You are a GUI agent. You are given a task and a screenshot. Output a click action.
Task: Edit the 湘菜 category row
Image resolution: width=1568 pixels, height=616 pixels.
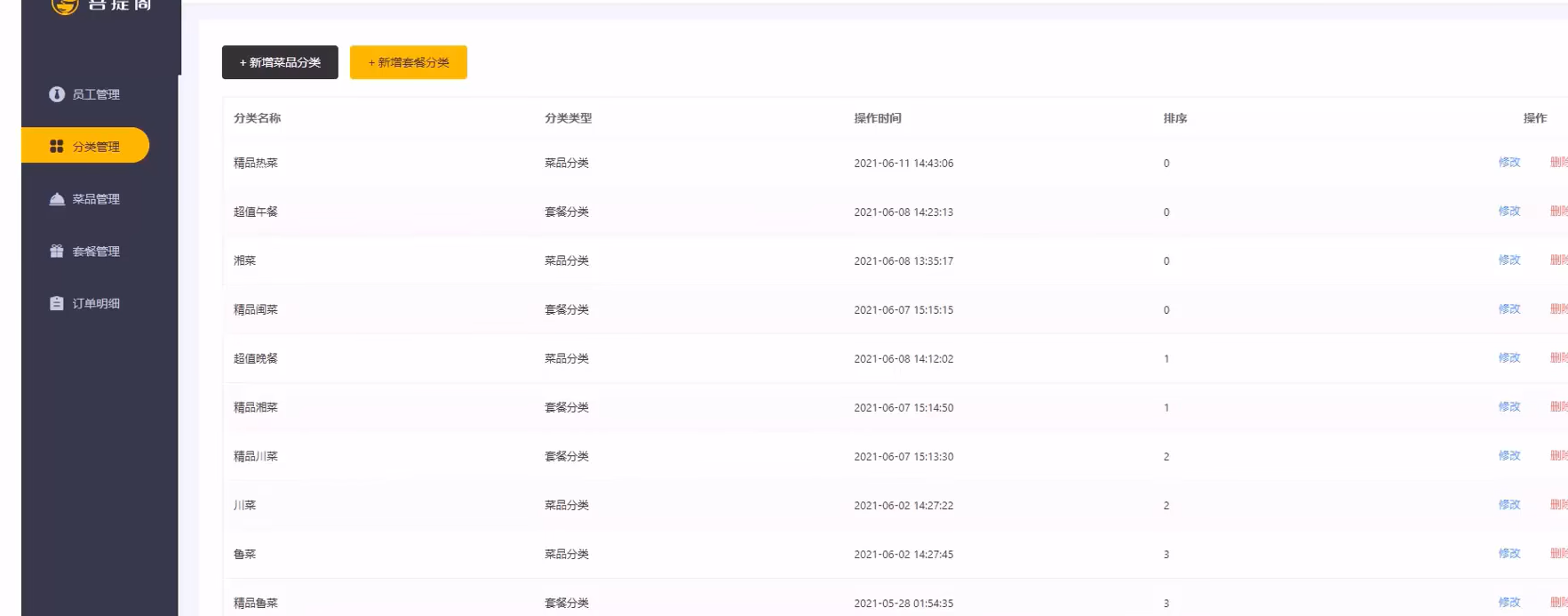[x=1508, y=260]
